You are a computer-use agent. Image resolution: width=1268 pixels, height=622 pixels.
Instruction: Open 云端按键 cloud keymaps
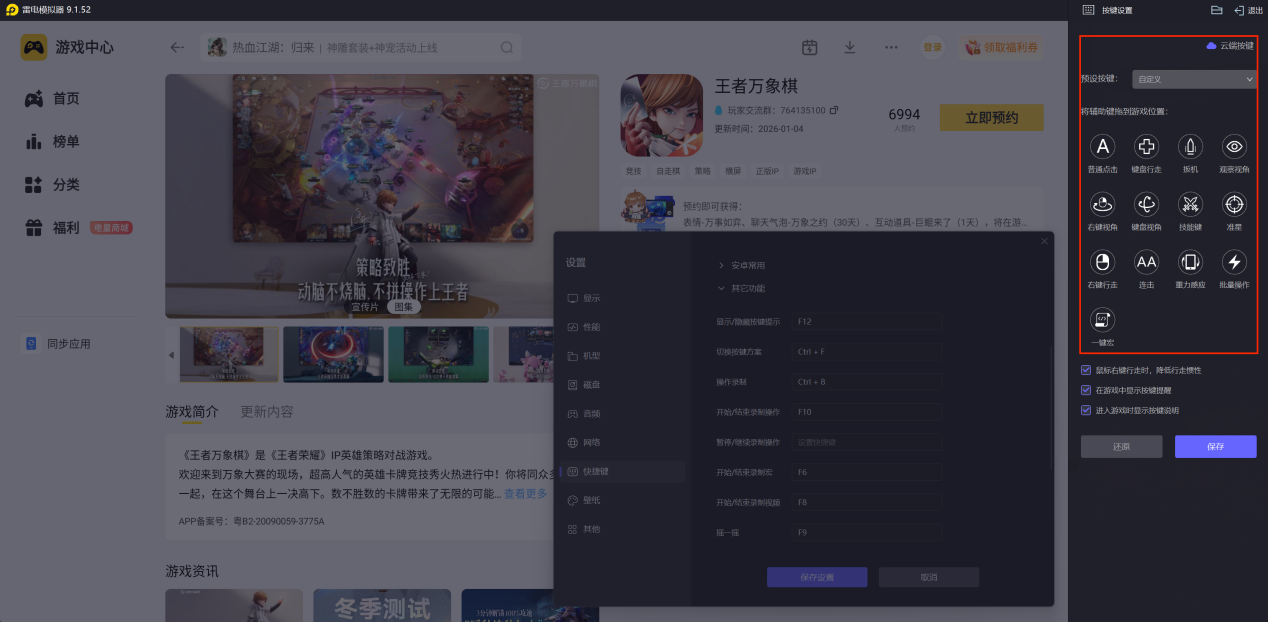[x=1230, y=46]
